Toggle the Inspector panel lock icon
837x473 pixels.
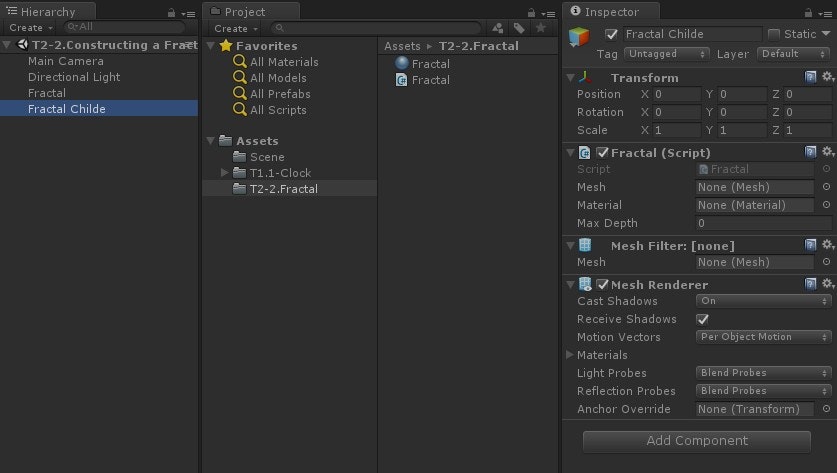click(x=808, y=13)
